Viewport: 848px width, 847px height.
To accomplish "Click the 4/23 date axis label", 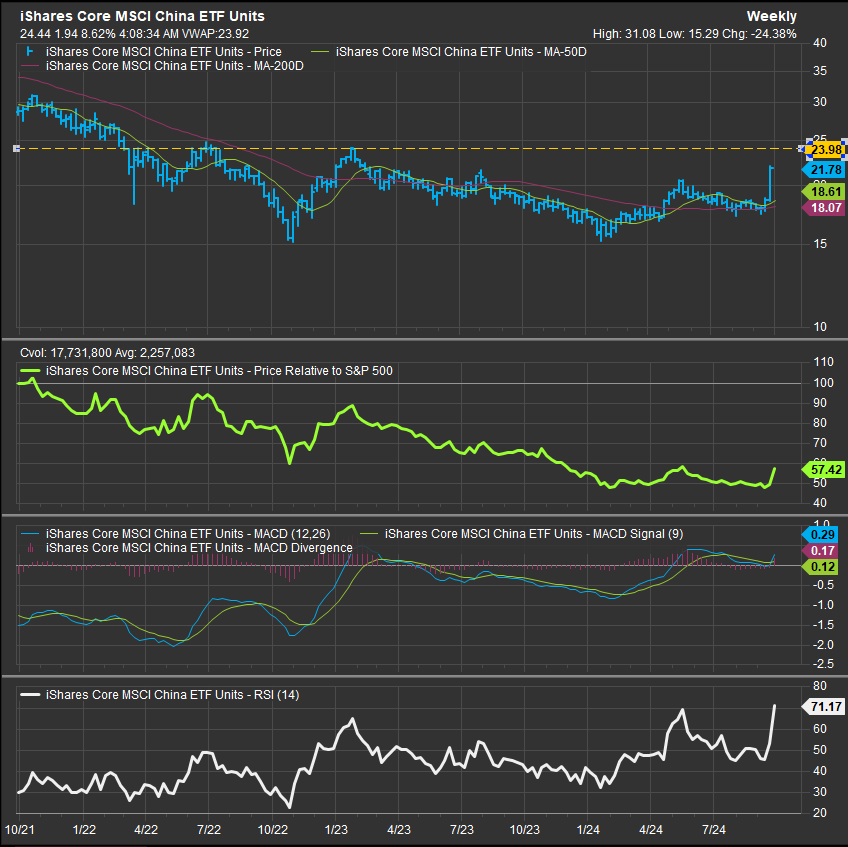I will point(399,830).
